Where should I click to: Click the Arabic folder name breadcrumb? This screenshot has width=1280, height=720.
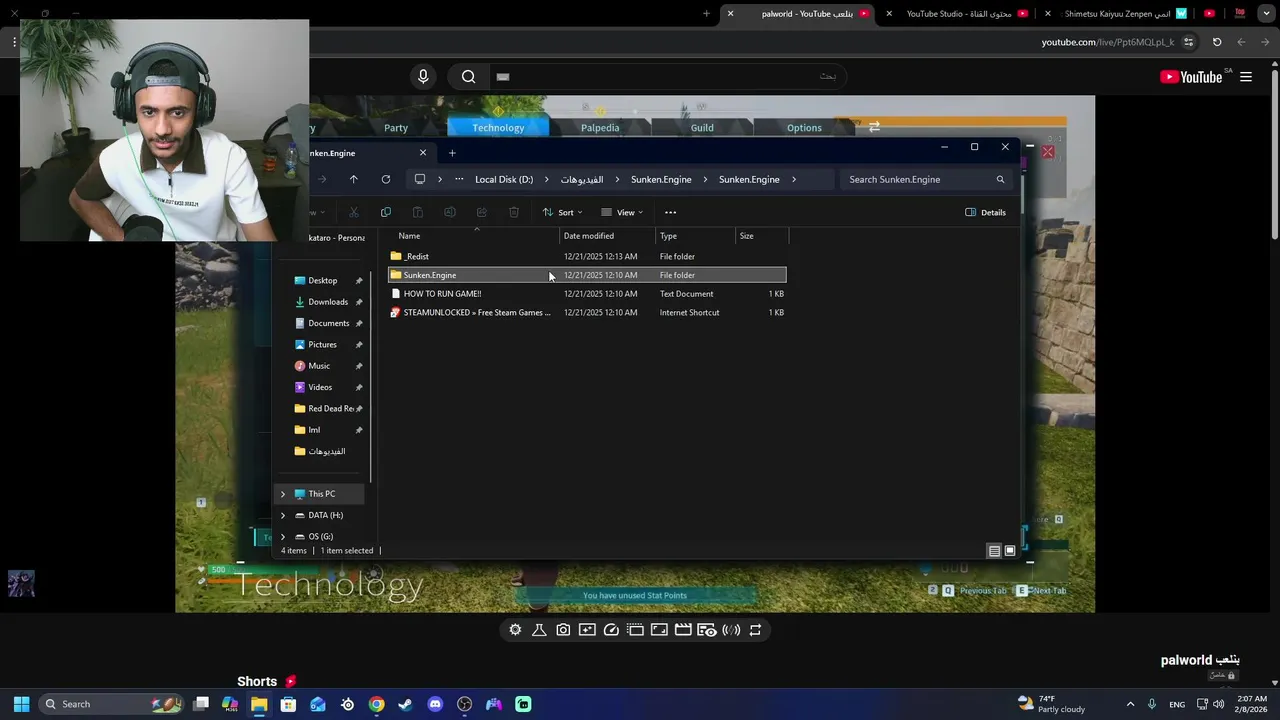tap(582, 180)
